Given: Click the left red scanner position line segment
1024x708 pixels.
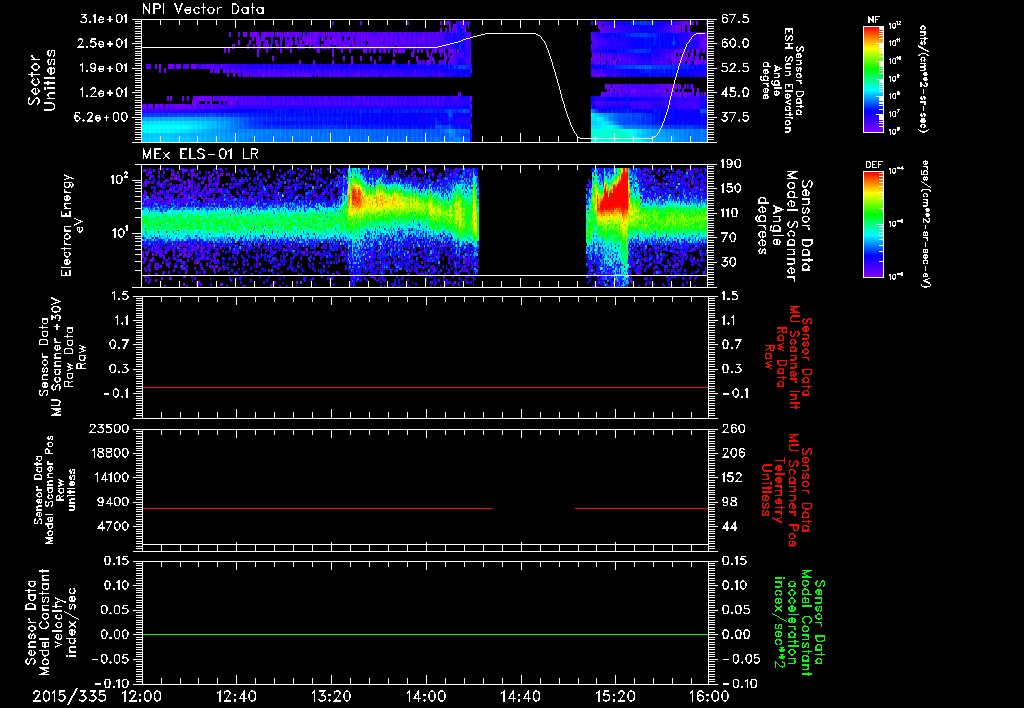Looking at the screenshot, I should pos(318,509).
